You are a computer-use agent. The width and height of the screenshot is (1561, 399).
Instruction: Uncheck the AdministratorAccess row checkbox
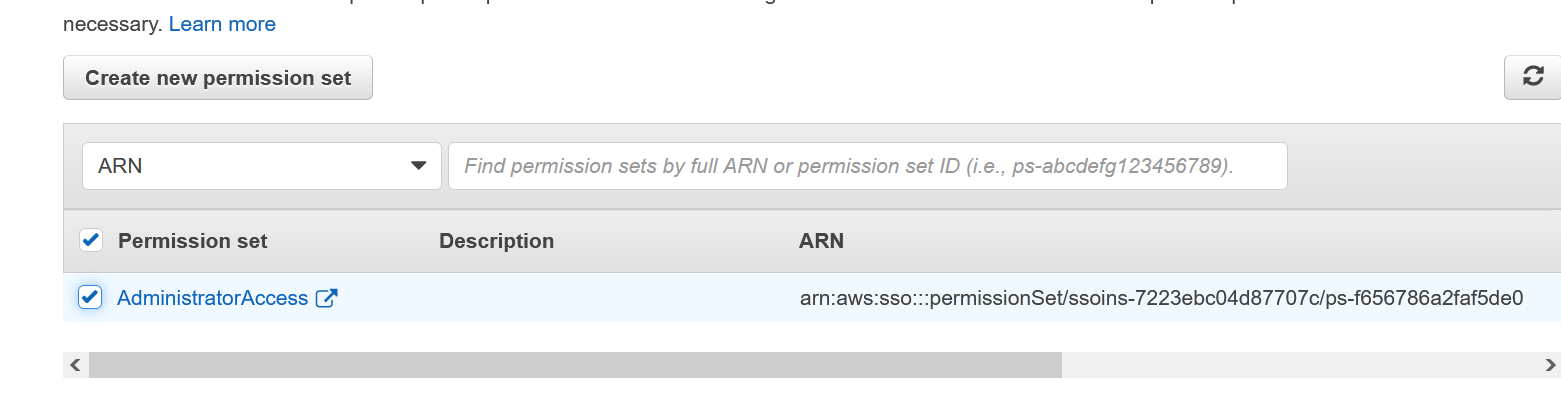(90, 297)
